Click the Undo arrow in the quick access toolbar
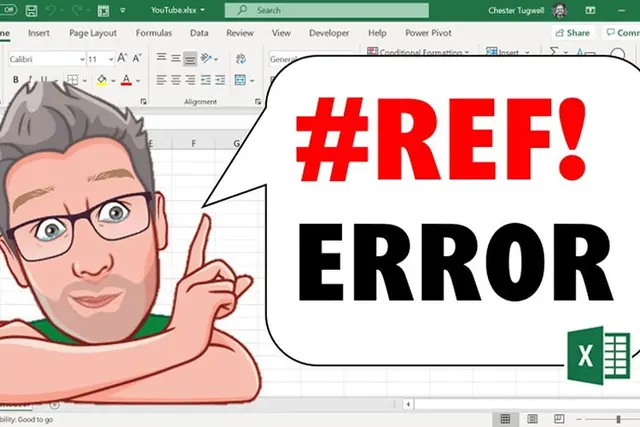 [x=50, y=10]
